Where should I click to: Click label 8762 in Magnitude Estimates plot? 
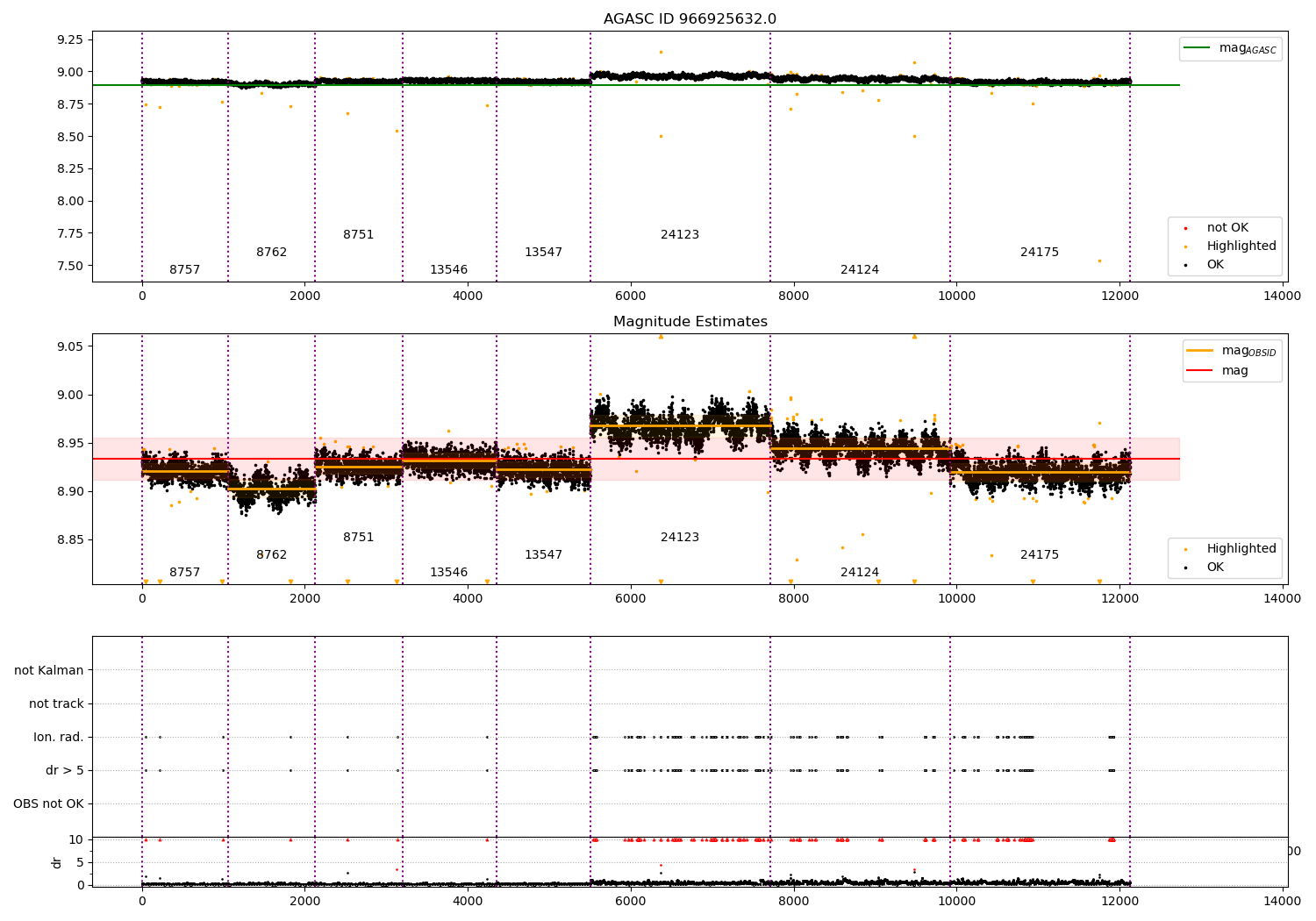pyautogui.click(x=272, y=555)
